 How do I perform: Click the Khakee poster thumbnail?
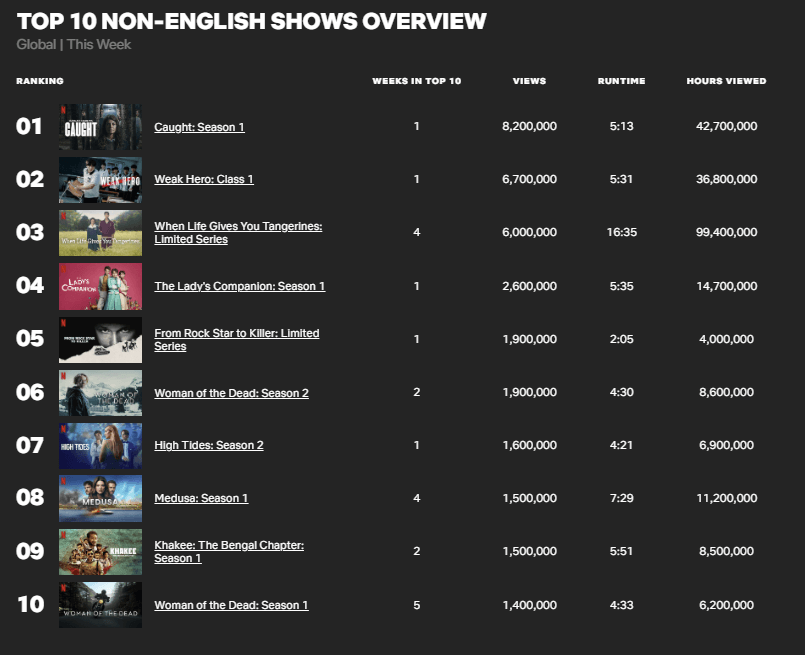[x=101, y=552]
